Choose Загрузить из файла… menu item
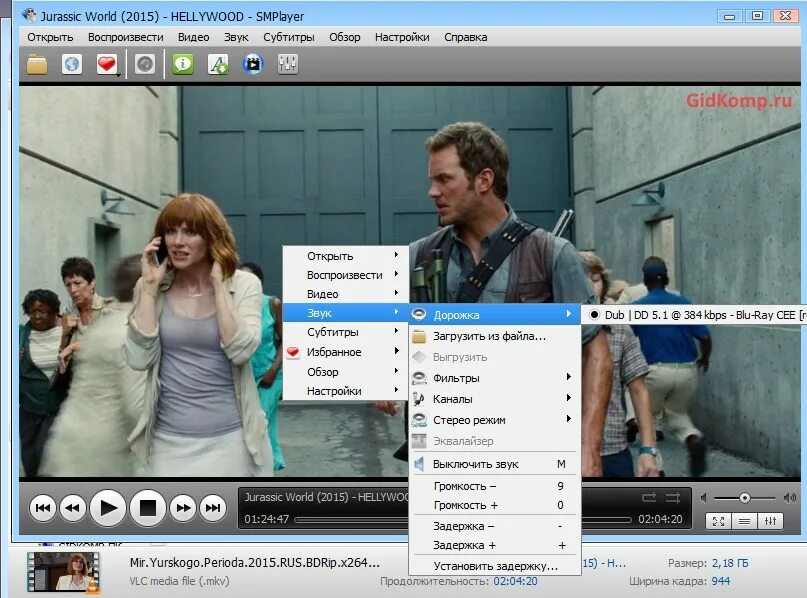This screenshot has width=807, height=598. pyautogui.click(x=495, y=336)
